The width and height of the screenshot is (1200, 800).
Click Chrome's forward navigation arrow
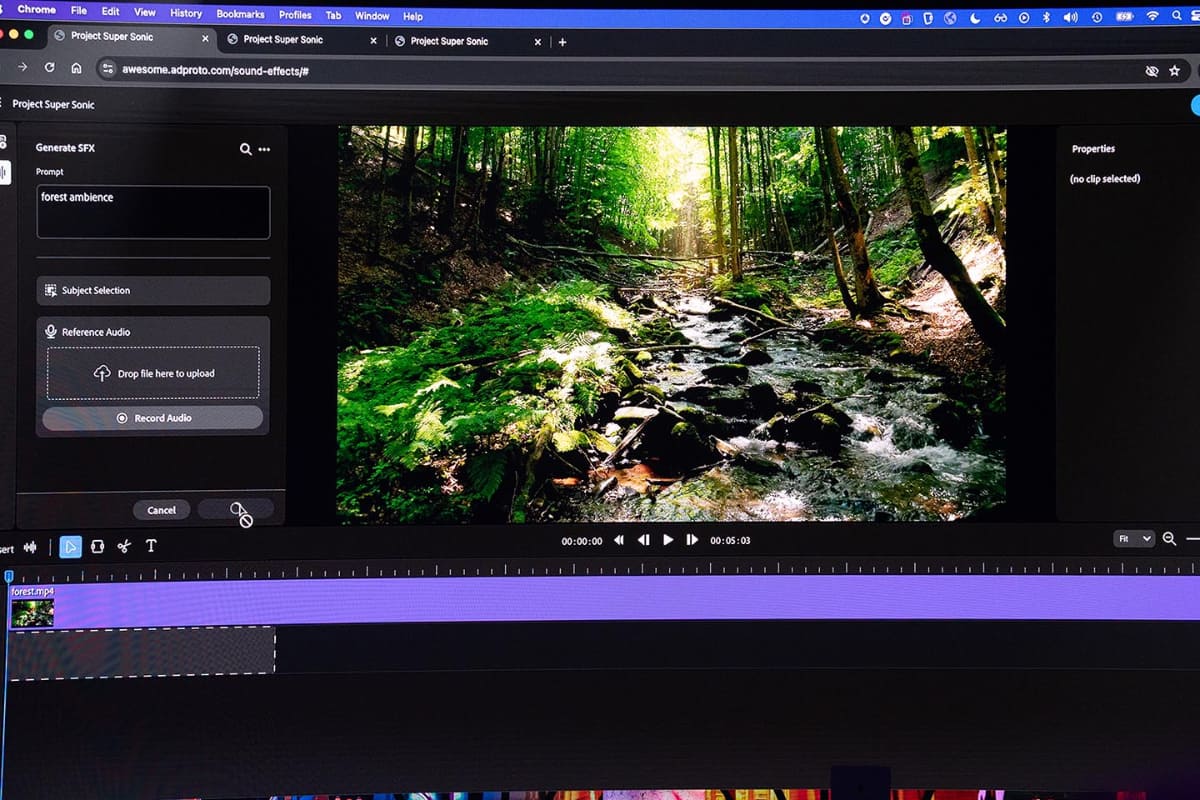coord(22,68)
